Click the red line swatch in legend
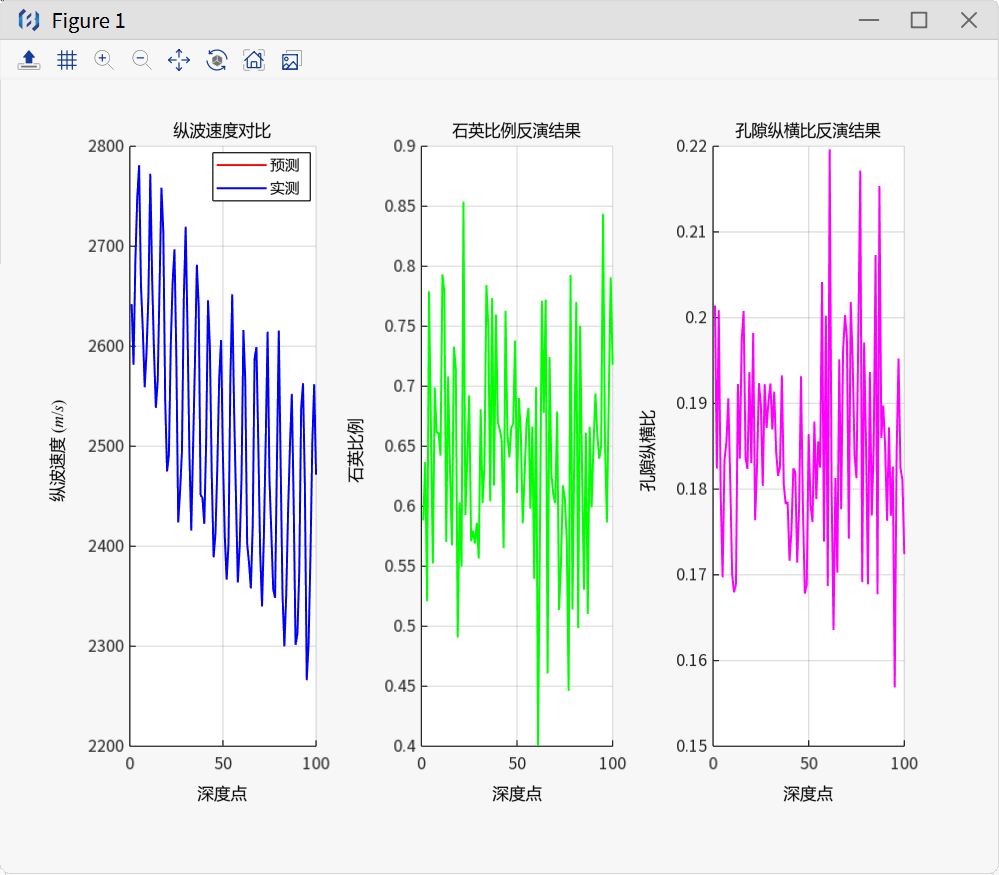Screen dimensions: 999x875 tap(241, 165)
